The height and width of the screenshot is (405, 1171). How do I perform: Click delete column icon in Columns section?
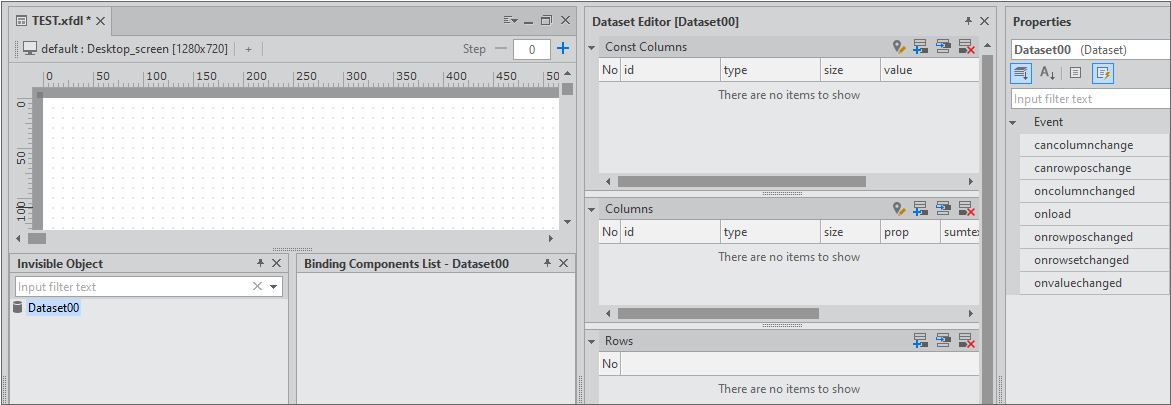point(966,209)
